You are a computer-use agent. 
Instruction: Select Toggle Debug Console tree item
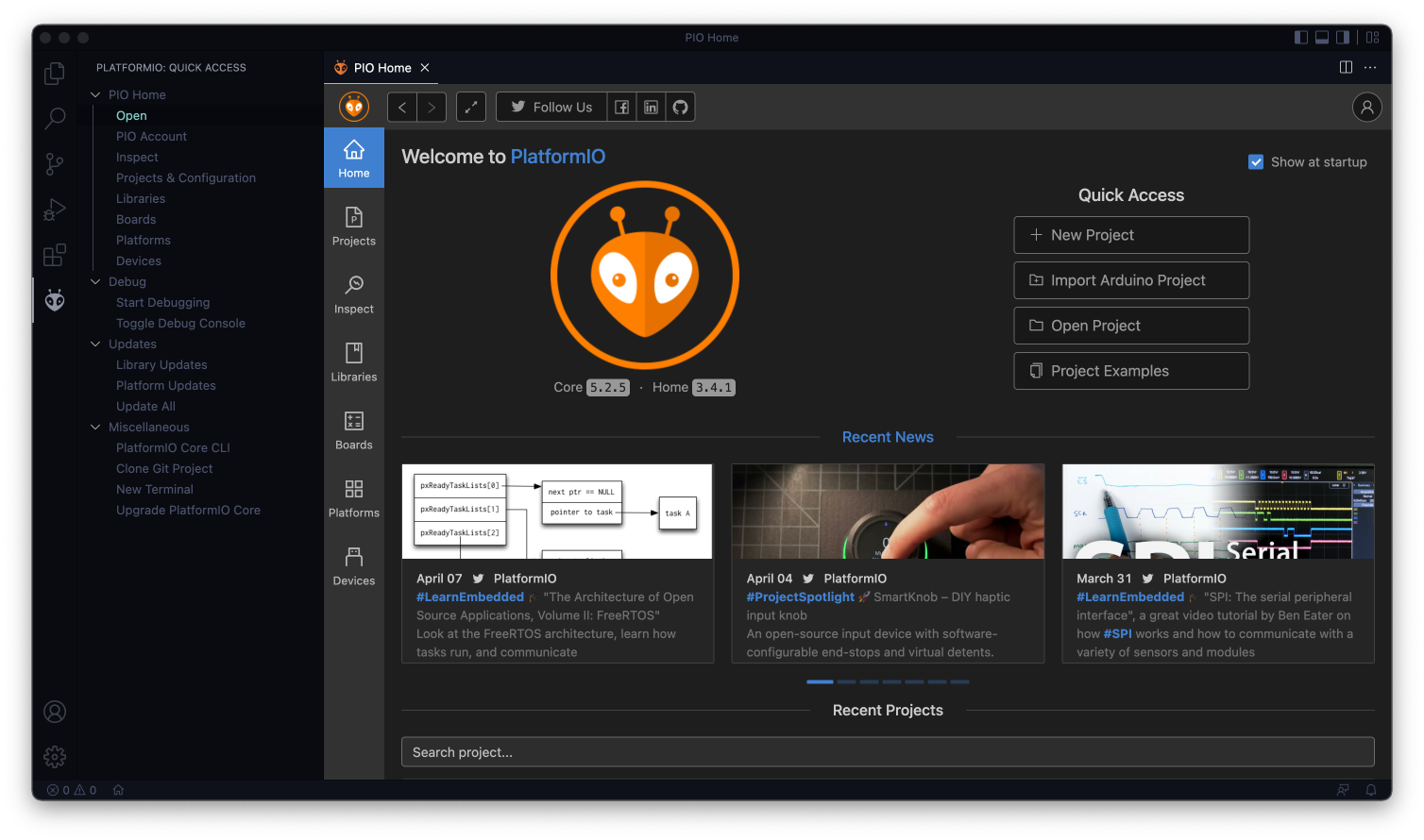(x=180, y=323)
